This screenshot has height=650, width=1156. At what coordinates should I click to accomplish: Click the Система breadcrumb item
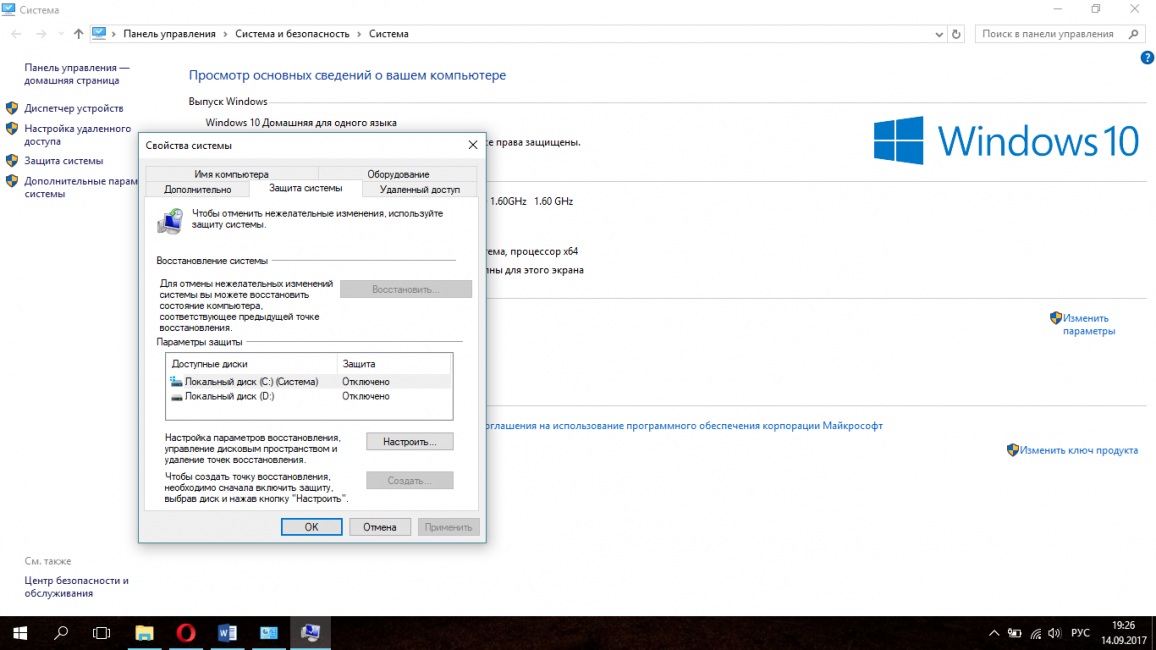coord(389,34)
